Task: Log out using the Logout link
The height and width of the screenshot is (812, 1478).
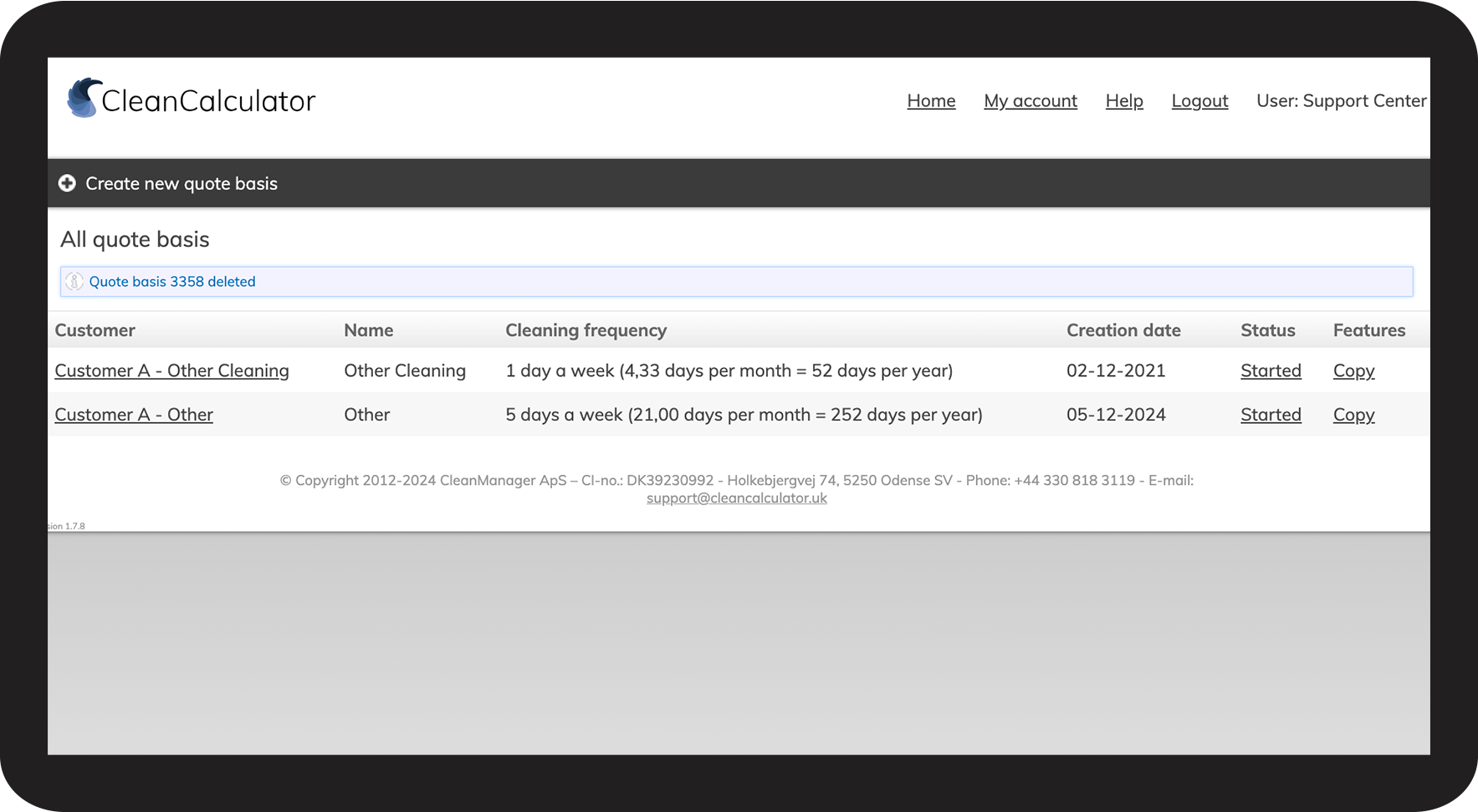Action: tap(1199, 101)
